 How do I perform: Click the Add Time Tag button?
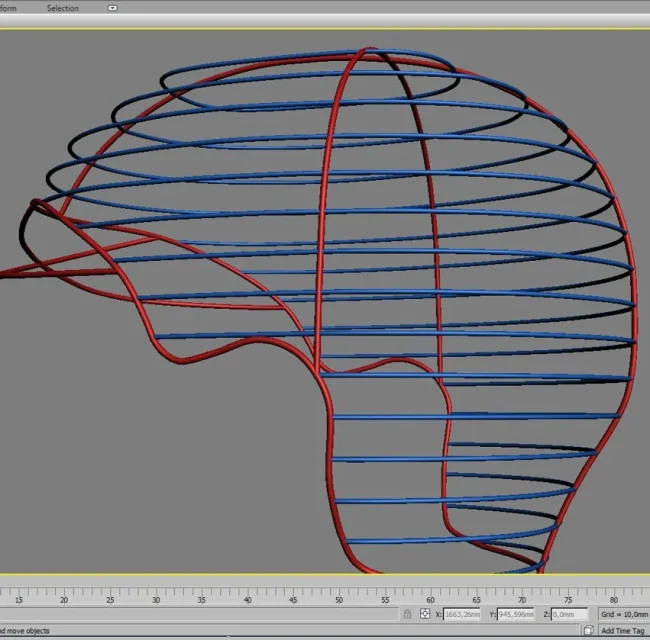pyautogui.click(x=622, y=631)
